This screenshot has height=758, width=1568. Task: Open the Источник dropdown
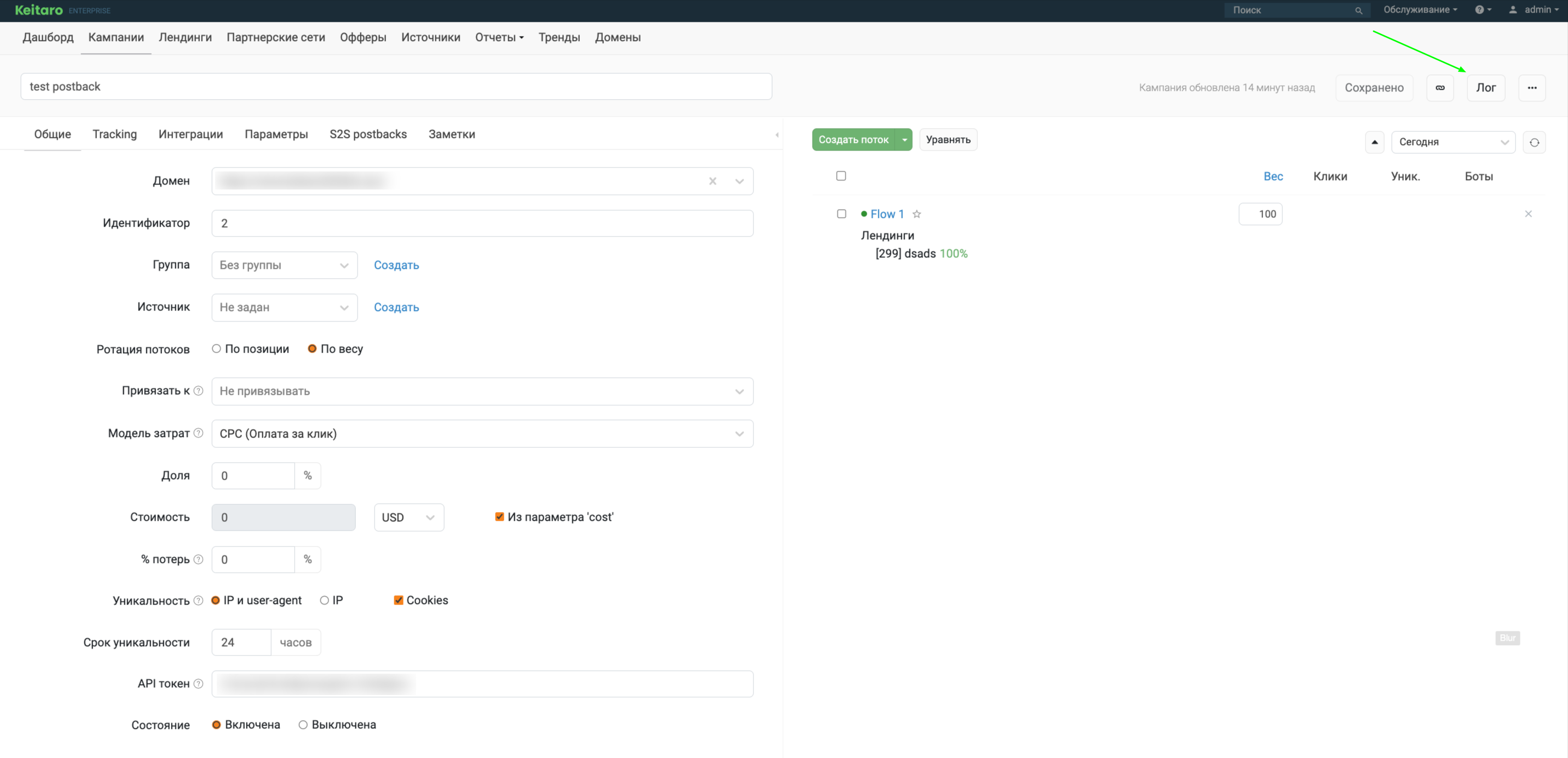[x=284, y=307]
